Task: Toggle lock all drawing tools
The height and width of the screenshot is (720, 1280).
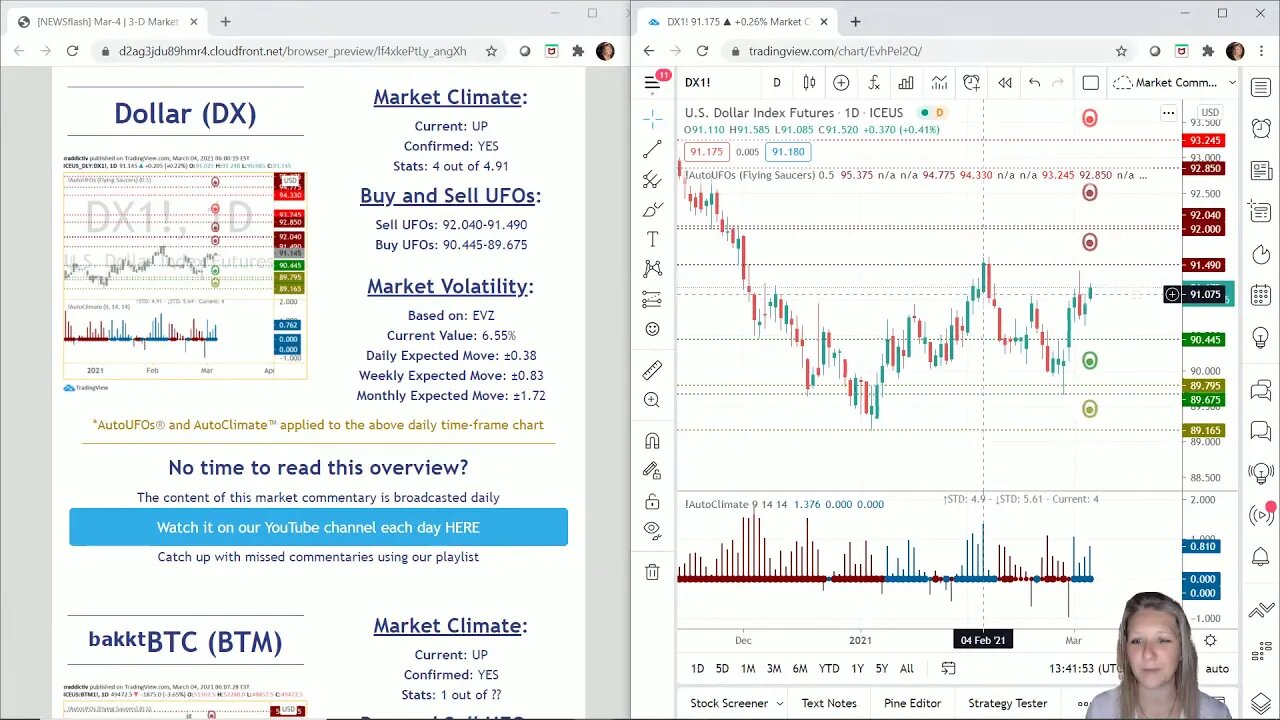Action: (652, 501)
